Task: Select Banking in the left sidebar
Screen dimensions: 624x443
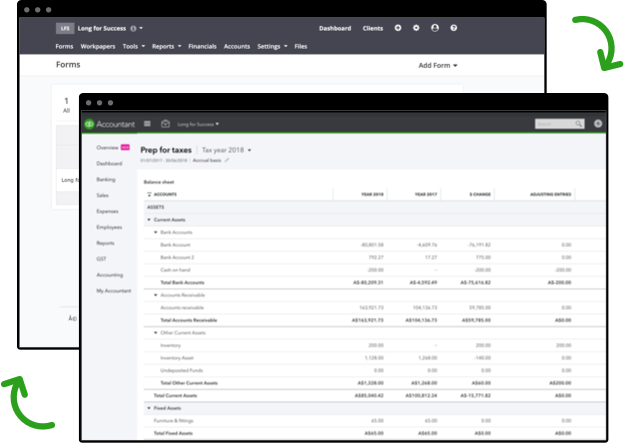Action: [x=105, y=180]
